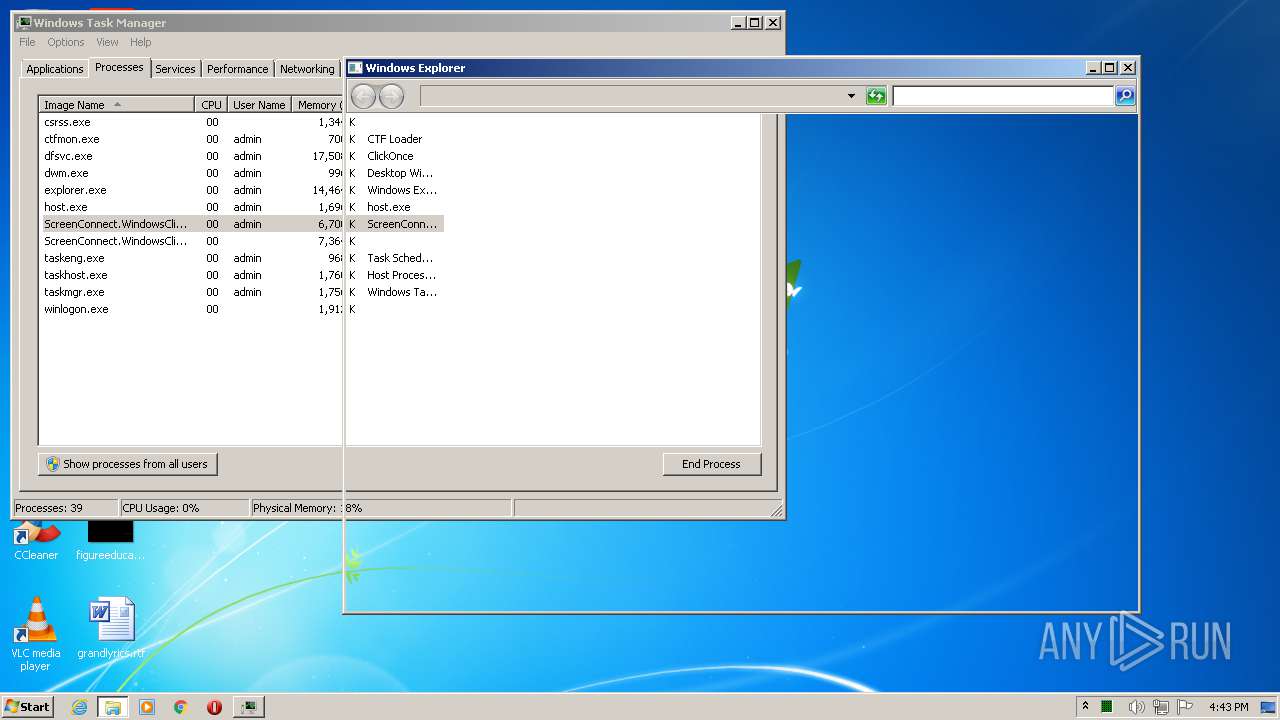Select the host.exe image name
This screenshot has width=1280, height=720.
pyautogui.click(x=66, y=207)
